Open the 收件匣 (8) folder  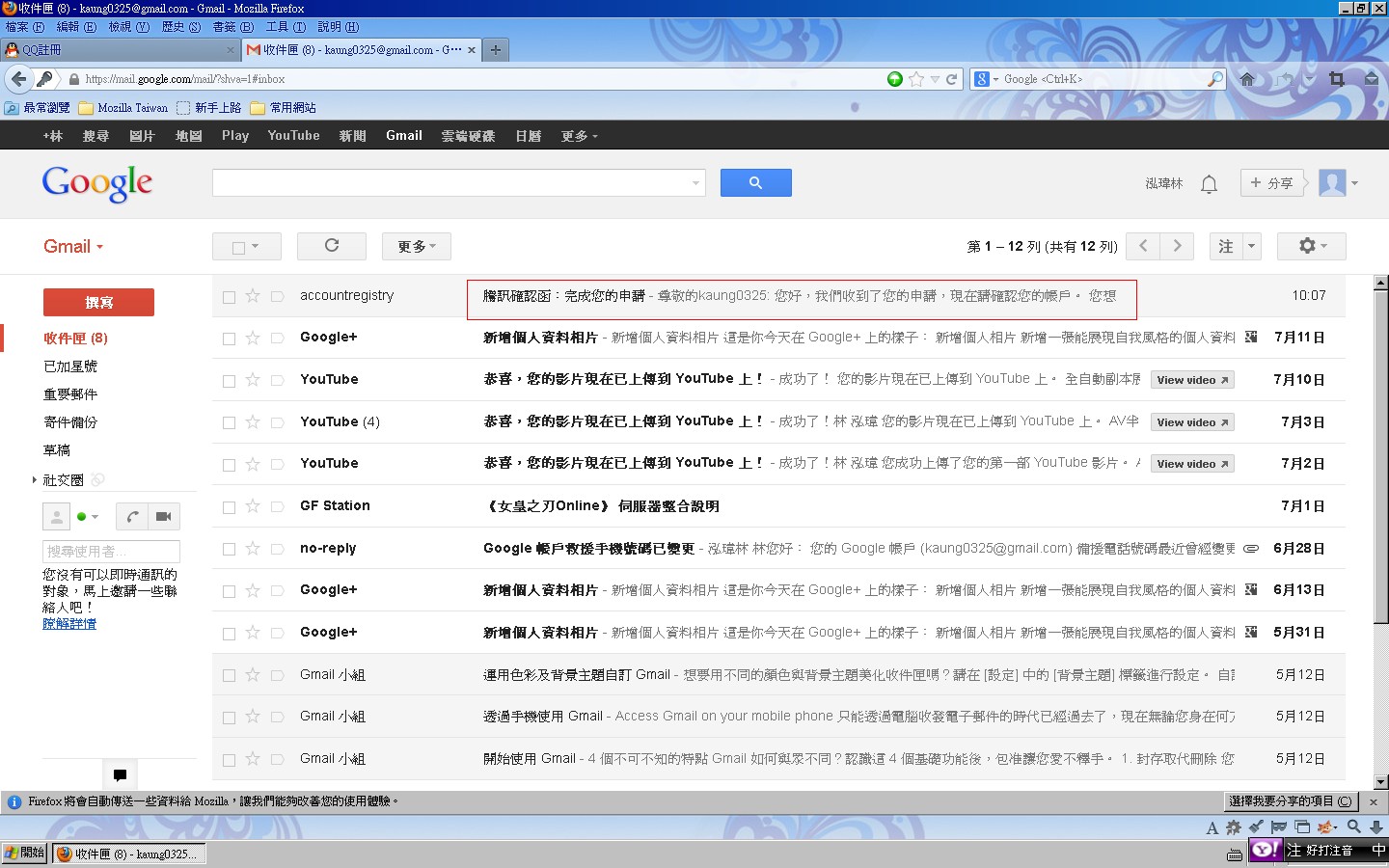coord(76,339)
